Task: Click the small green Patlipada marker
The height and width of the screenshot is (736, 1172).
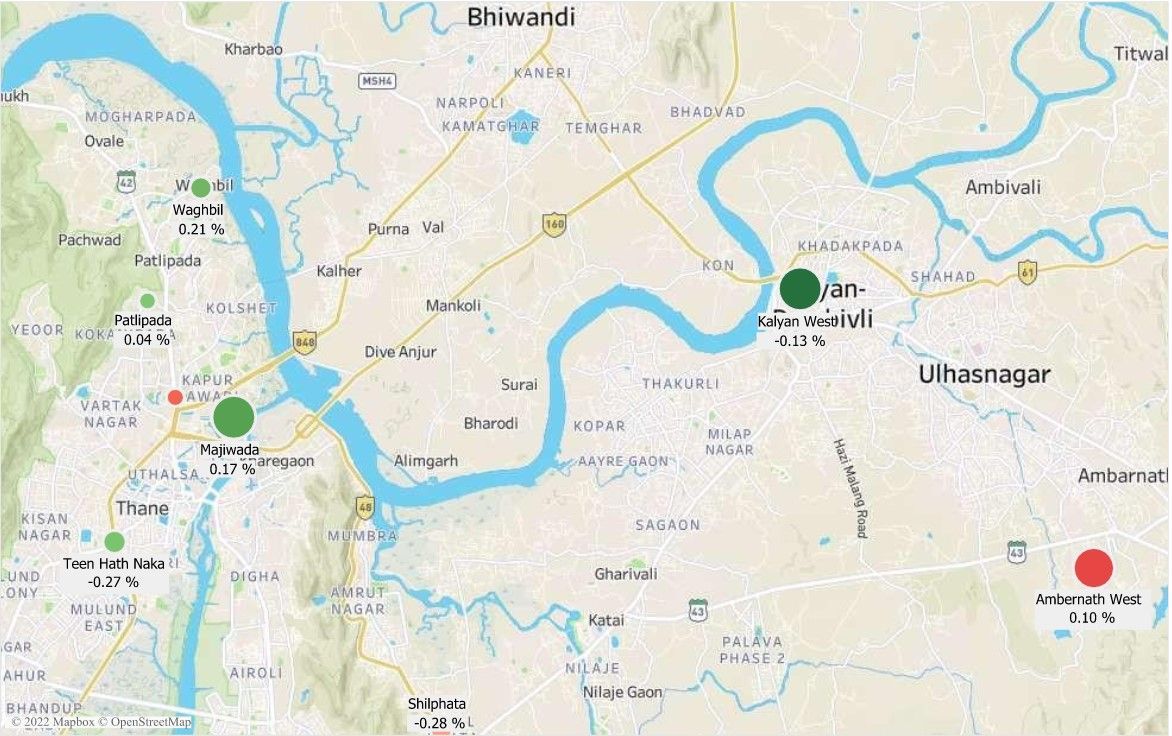Action: tap(147, 300)
